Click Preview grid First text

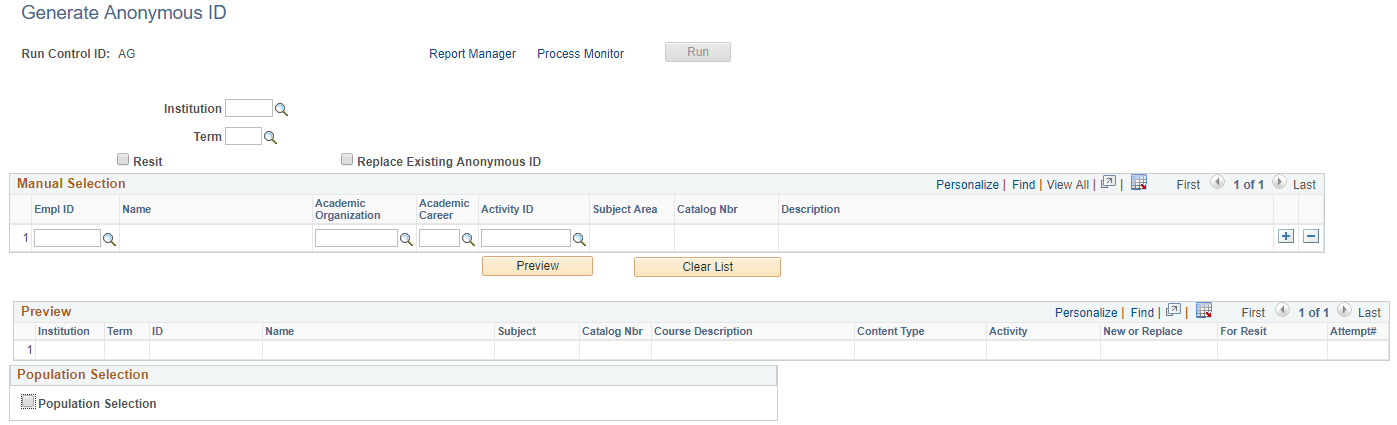pos(1253,313)
